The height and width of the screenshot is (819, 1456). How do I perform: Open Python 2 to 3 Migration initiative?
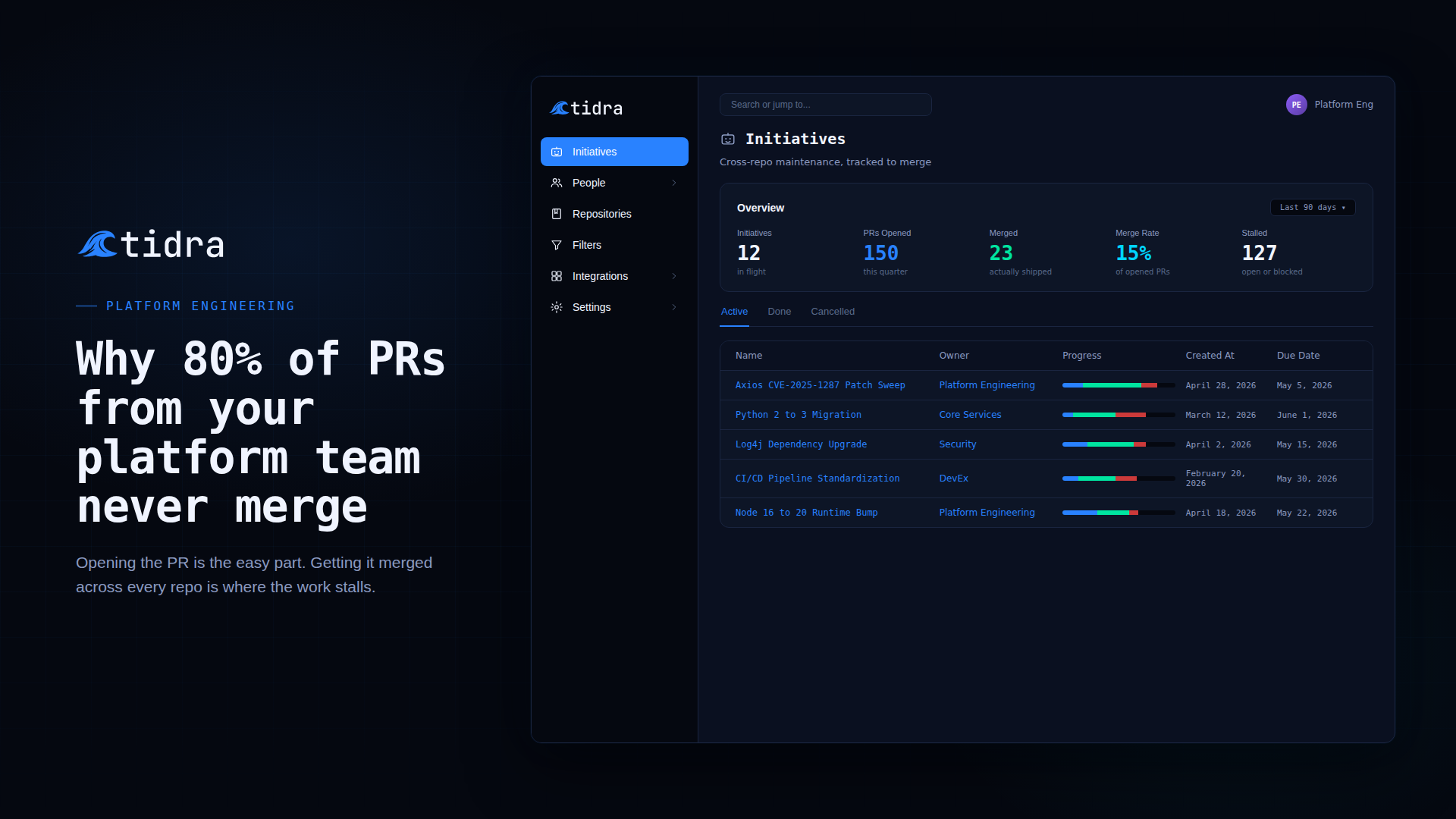(798, 415)
